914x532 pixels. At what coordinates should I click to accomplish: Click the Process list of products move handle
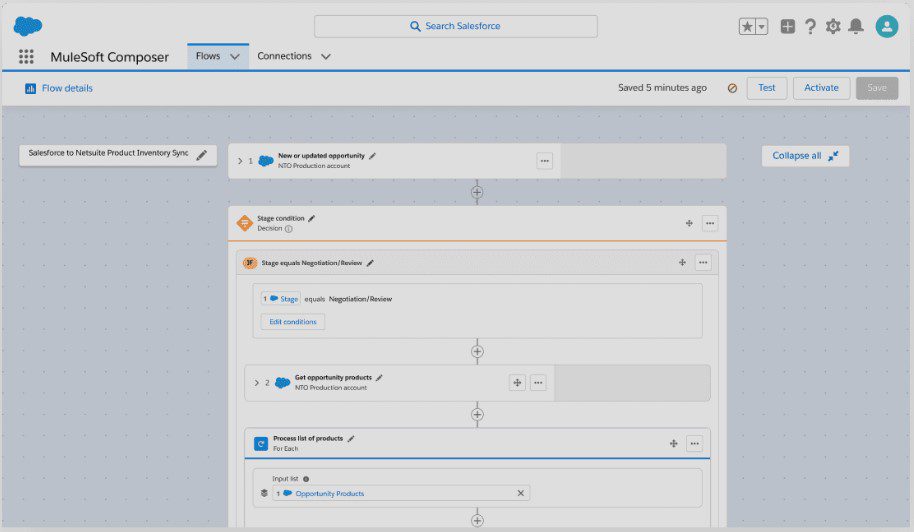tap(673, 443)
